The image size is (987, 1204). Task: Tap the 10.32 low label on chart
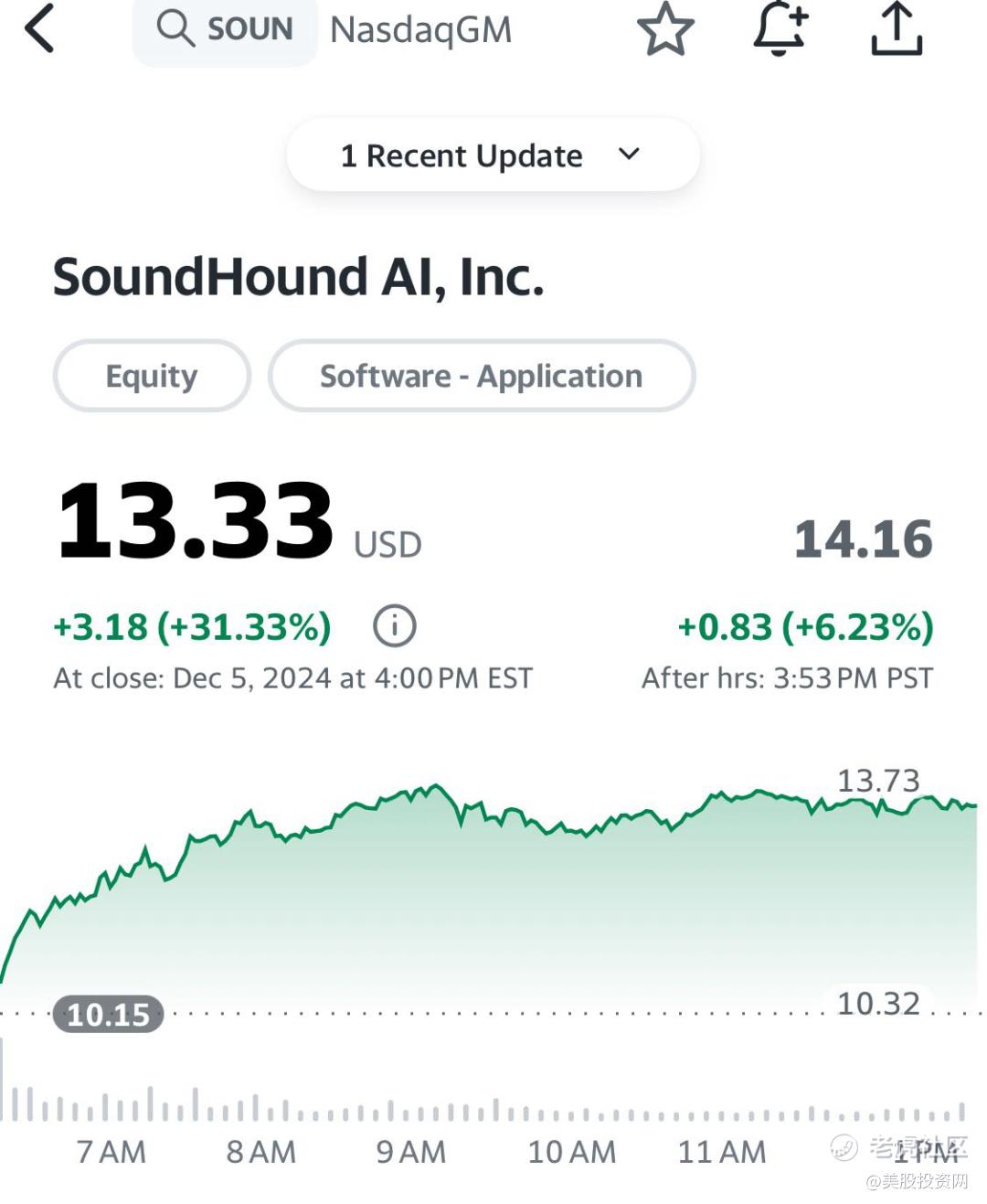click(878, 1003)
